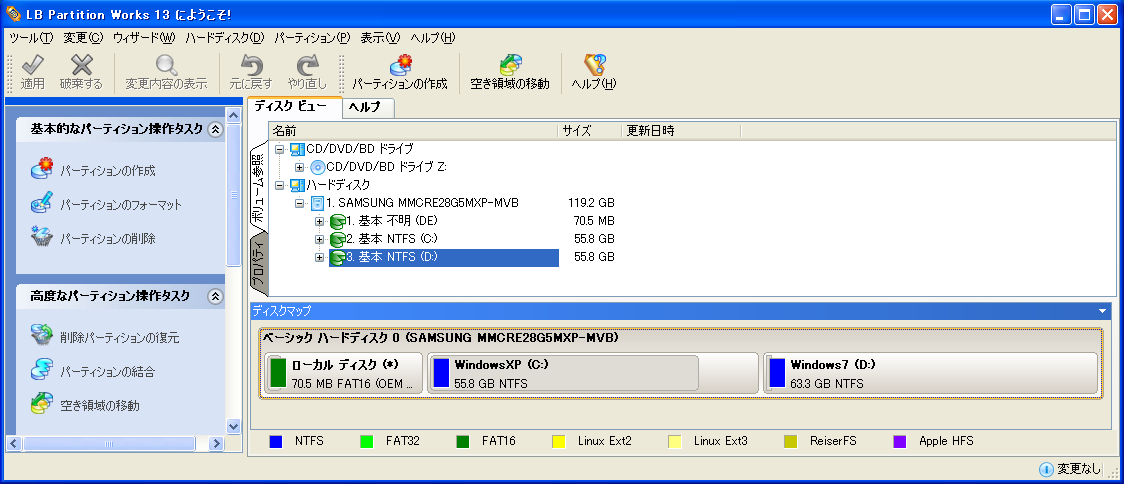Click sidebar 削除パーティションの復元 task icon
The height and width of the screenshot is (484, 1124).
pyautogui.click(x=42, y=336)
